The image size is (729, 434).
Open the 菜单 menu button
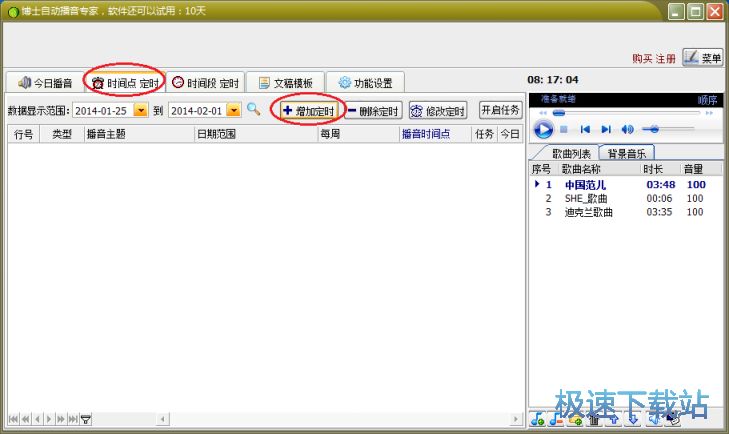tap(702, 57)
